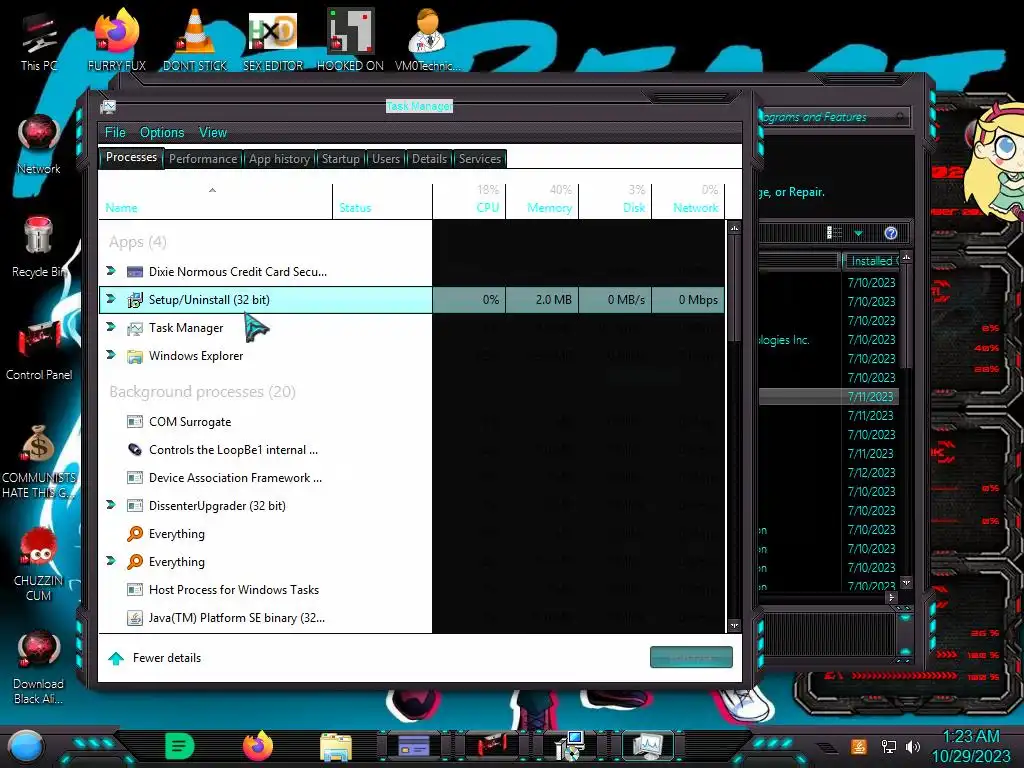Open the FURRY FUX Firefox desktop icon
Screen dimensions: 1024x768
tap(117, 40)
